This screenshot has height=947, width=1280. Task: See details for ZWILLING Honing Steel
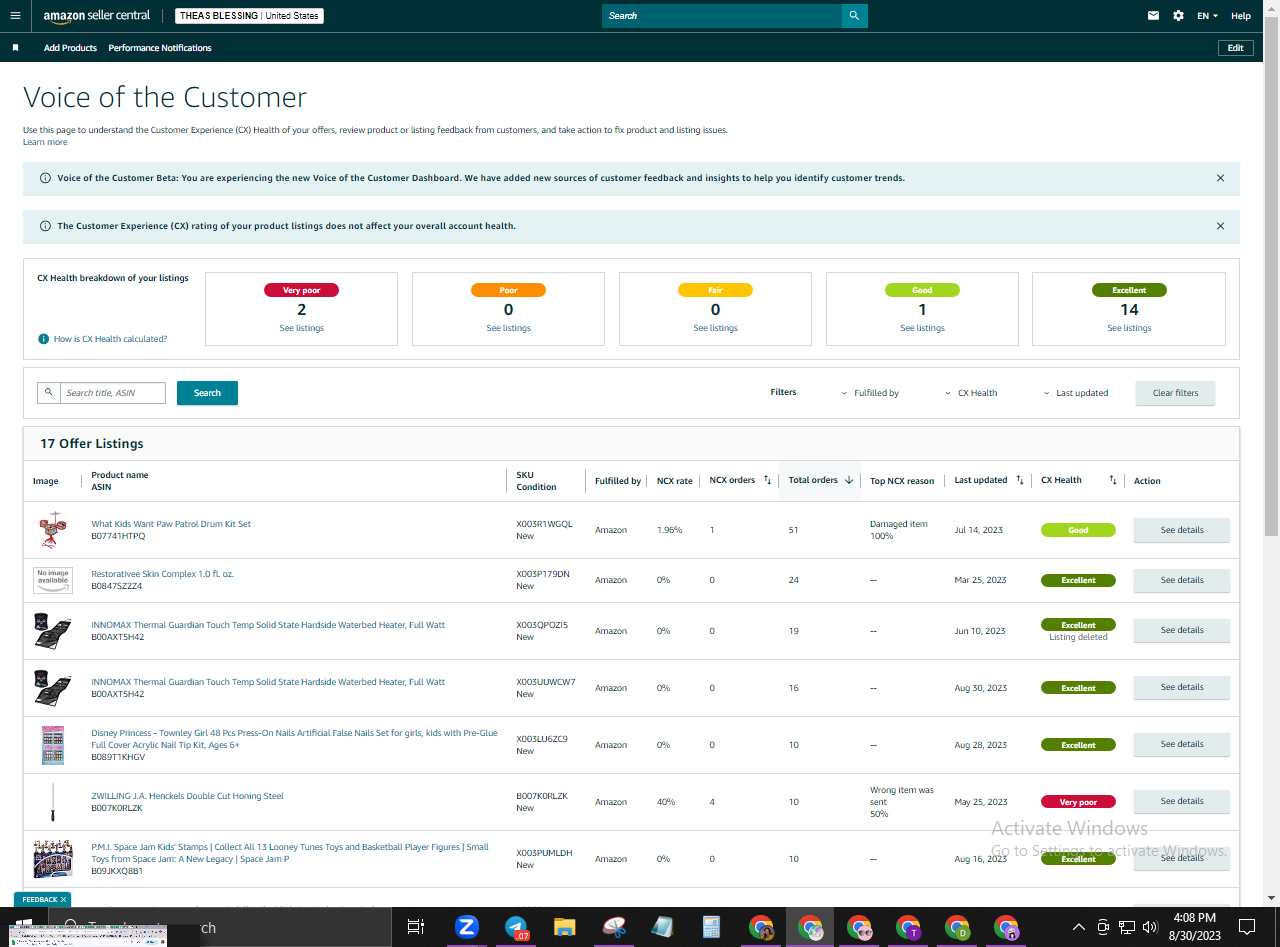click(x=1182, y=801)
